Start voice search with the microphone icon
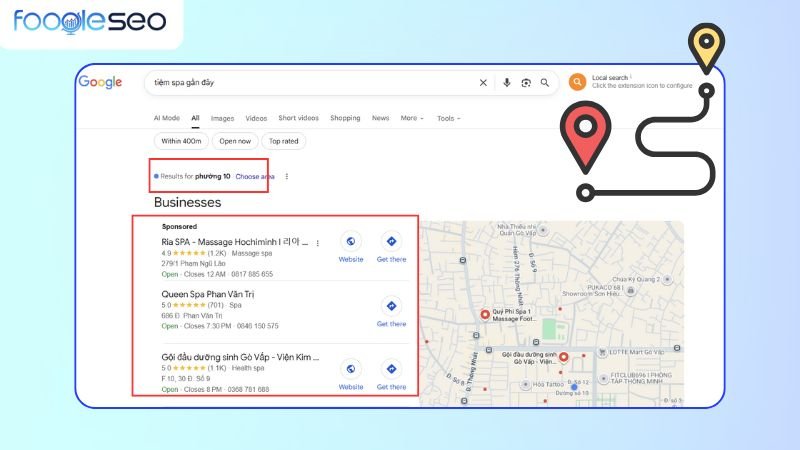 coord(507,83)
